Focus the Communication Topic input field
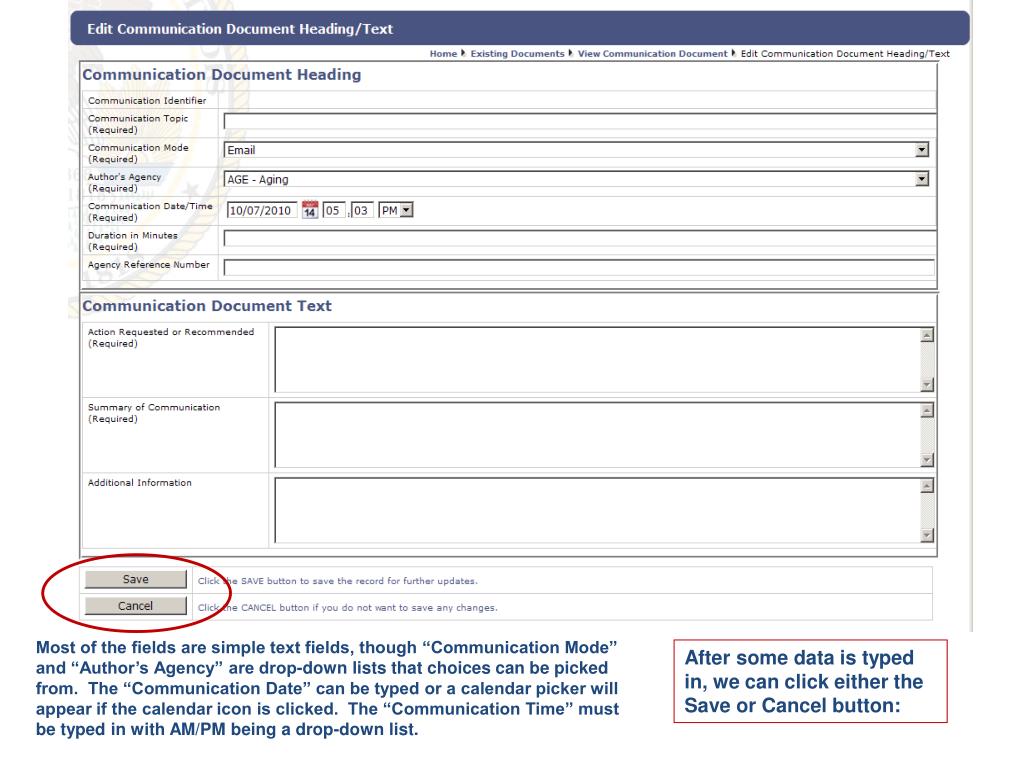The height and width of the screenshot is (768, 1024). pyautogui.click(x=580, y=121)
